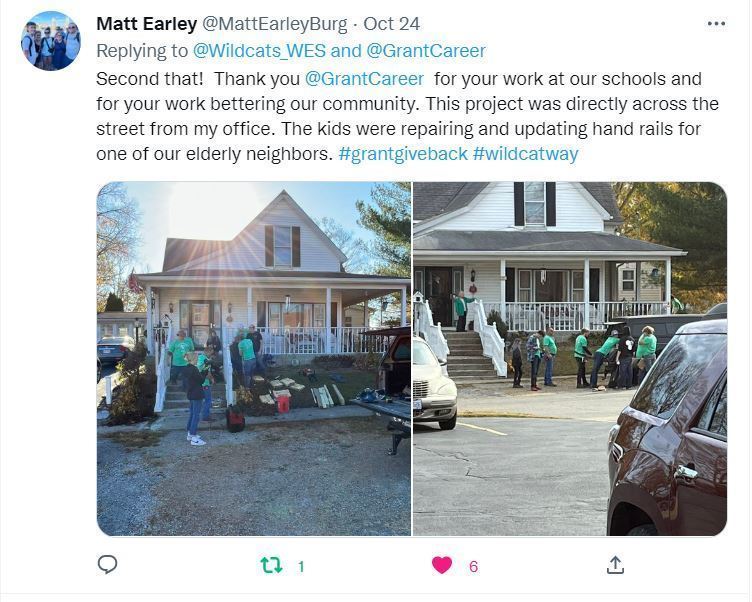Open the Oct 24 timestamp link
Viewport: 752px width, 602px height.
pyautogui.click(x=391, y=24)
